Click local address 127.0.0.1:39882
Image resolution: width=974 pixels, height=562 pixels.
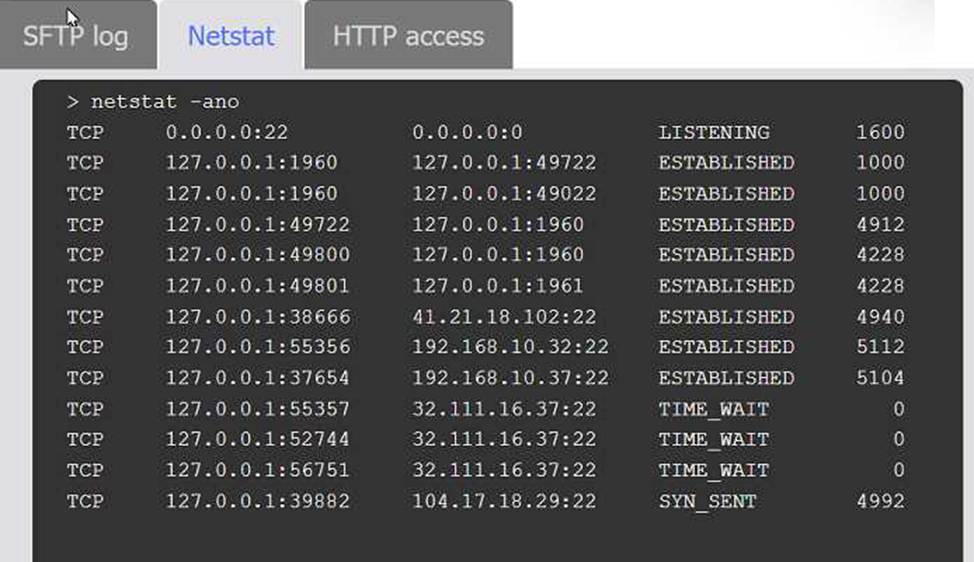258,501
